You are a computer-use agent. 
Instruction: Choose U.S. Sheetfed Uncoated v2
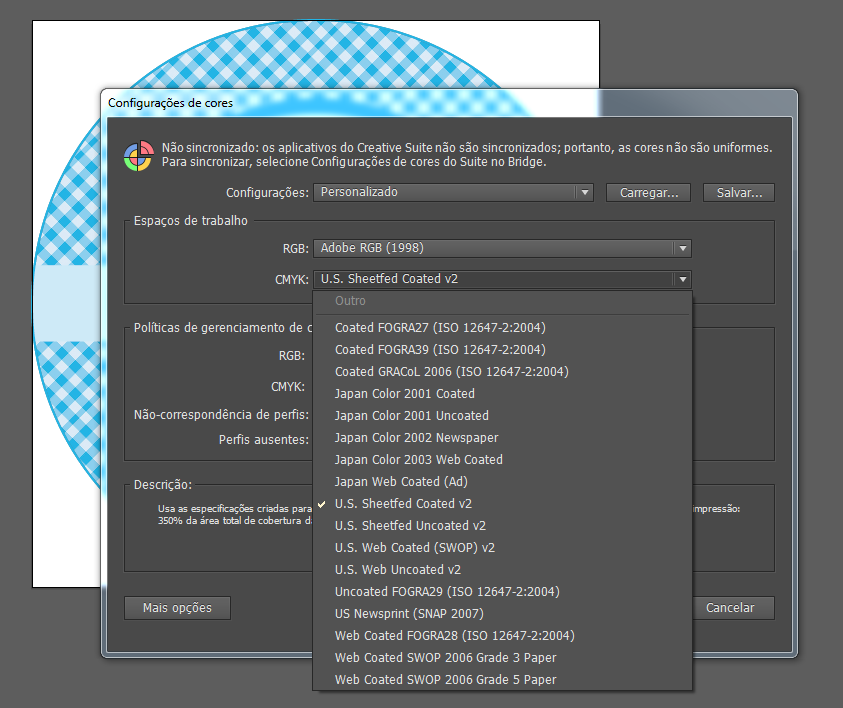502,526
